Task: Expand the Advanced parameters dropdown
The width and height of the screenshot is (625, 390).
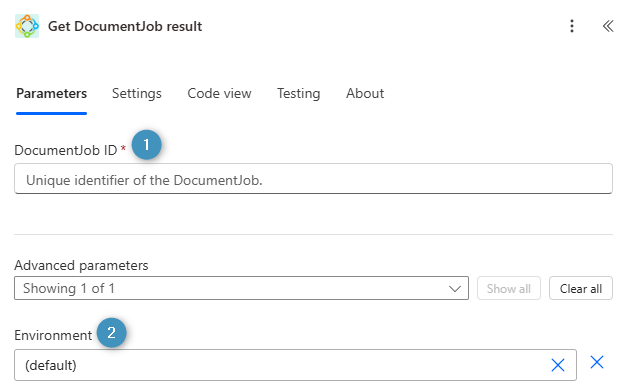Action: tap(242, 288)
